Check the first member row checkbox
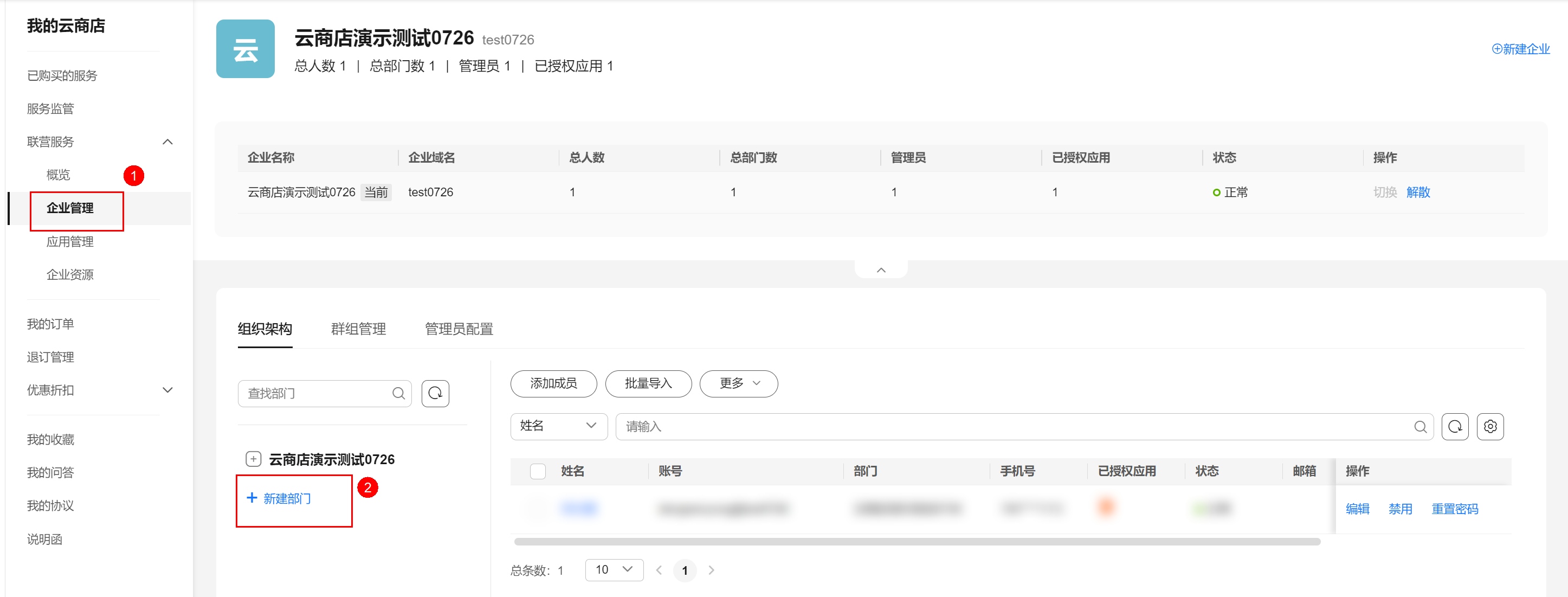Viewport: 1568px width, 597px height. (538, 509)
